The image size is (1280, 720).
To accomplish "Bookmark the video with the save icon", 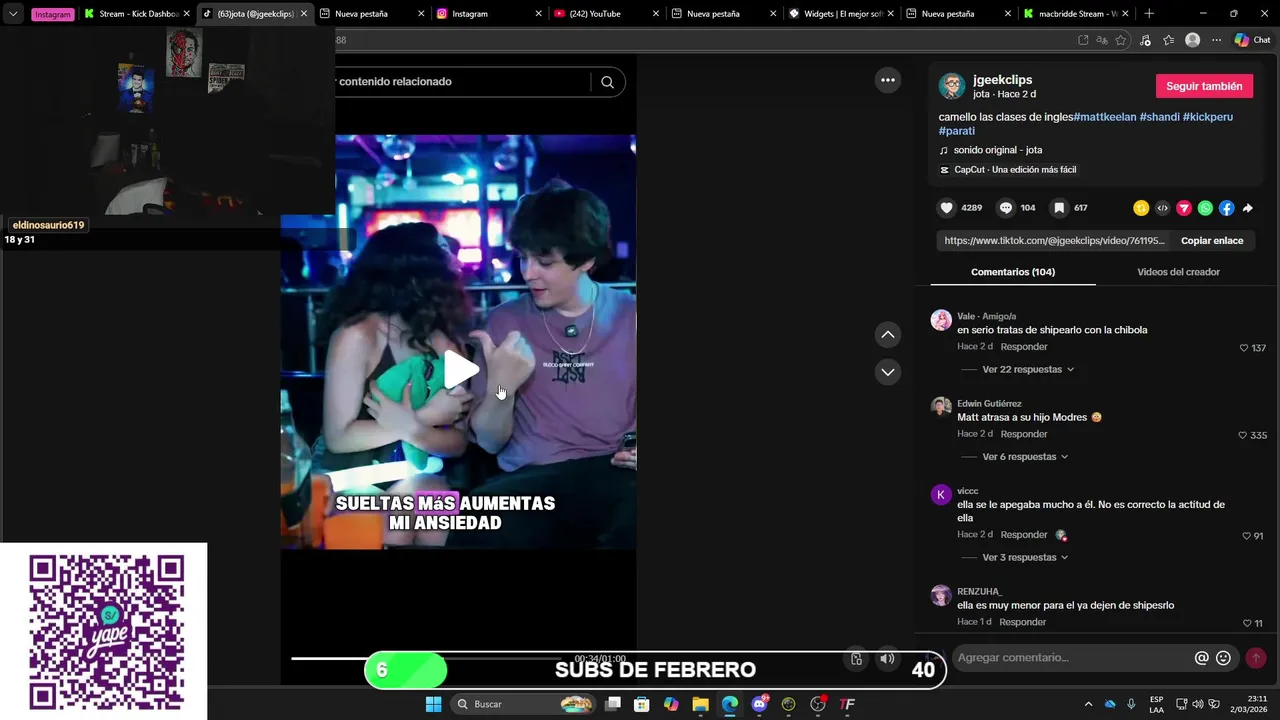I will (1059, 208).
